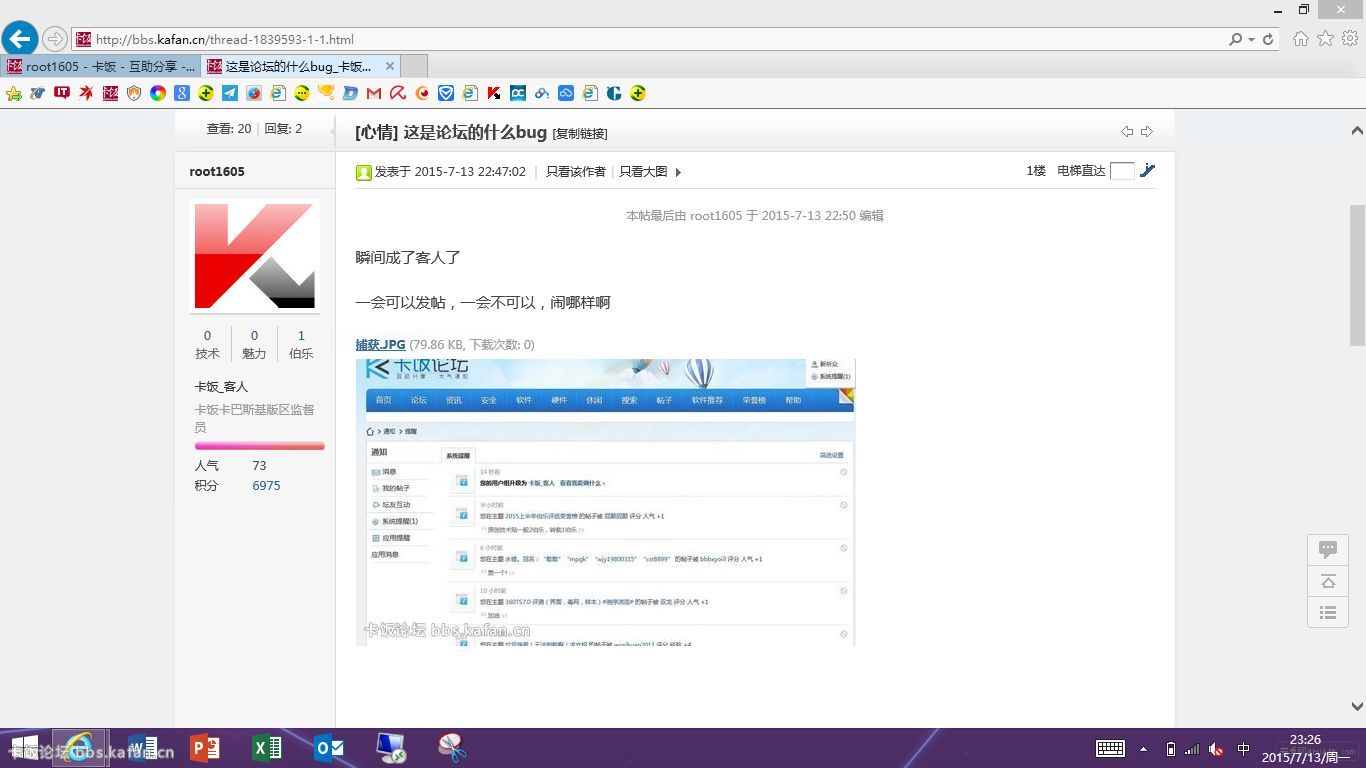The height and width of the screenshot is (768, 1366).
Task: Click the 卡饭_客人 user group link
Action: pyautogui.click(x=221, y=387)
